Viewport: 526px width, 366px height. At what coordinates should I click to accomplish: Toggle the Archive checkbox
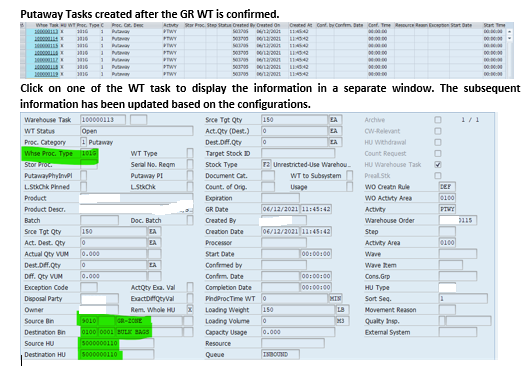coord(438,120)
